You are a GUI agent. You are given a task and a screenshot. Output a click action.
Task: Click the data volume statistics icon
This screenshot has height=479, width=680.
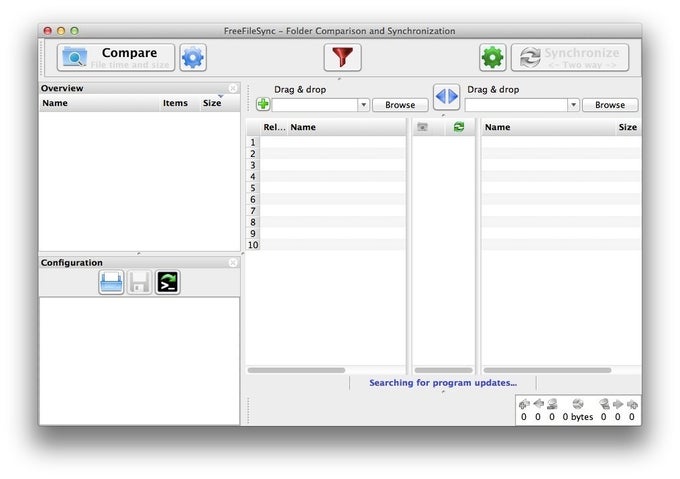(578, 404)
